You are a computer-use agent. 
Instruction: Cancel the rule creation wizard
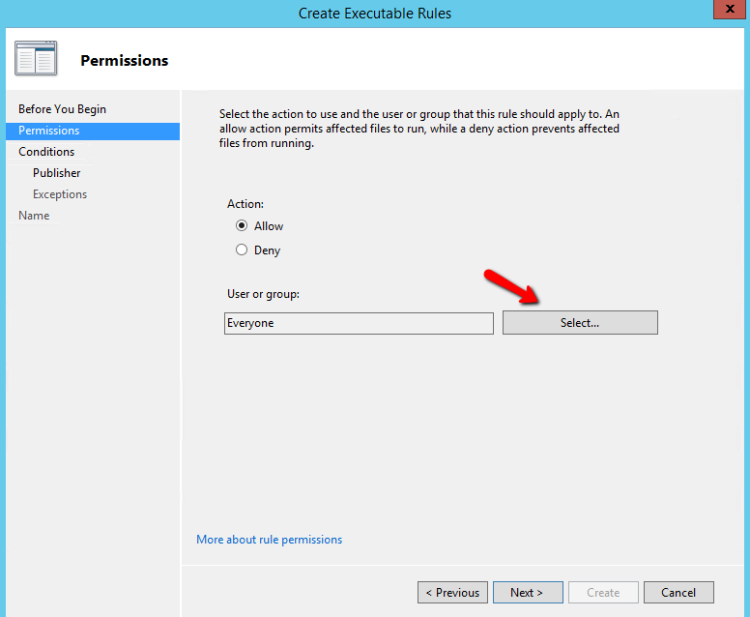pyautogui.click(x=678, y=592)
